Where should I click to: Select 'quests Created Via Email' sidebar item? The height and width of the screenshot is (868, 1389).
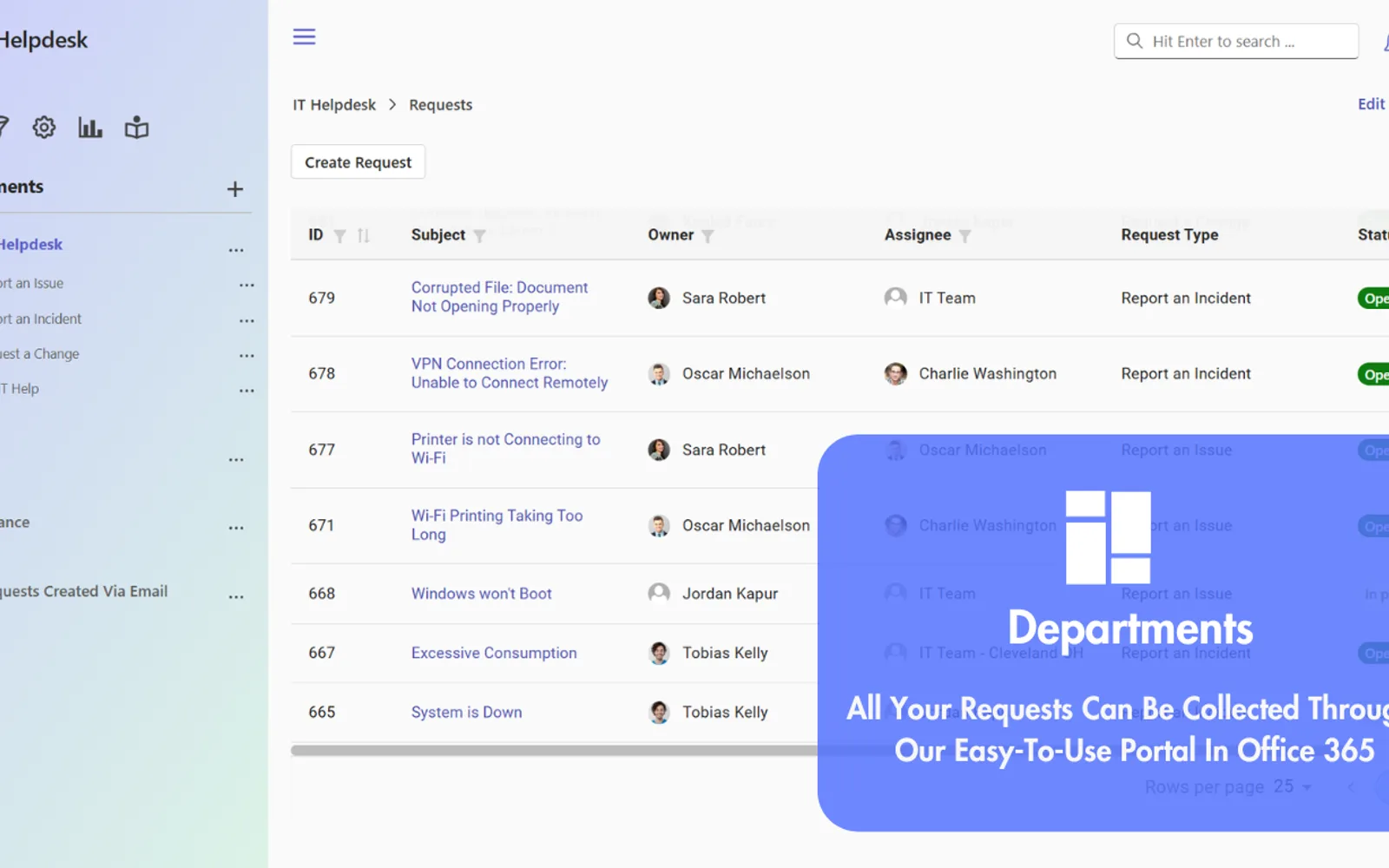click(84, 591)
